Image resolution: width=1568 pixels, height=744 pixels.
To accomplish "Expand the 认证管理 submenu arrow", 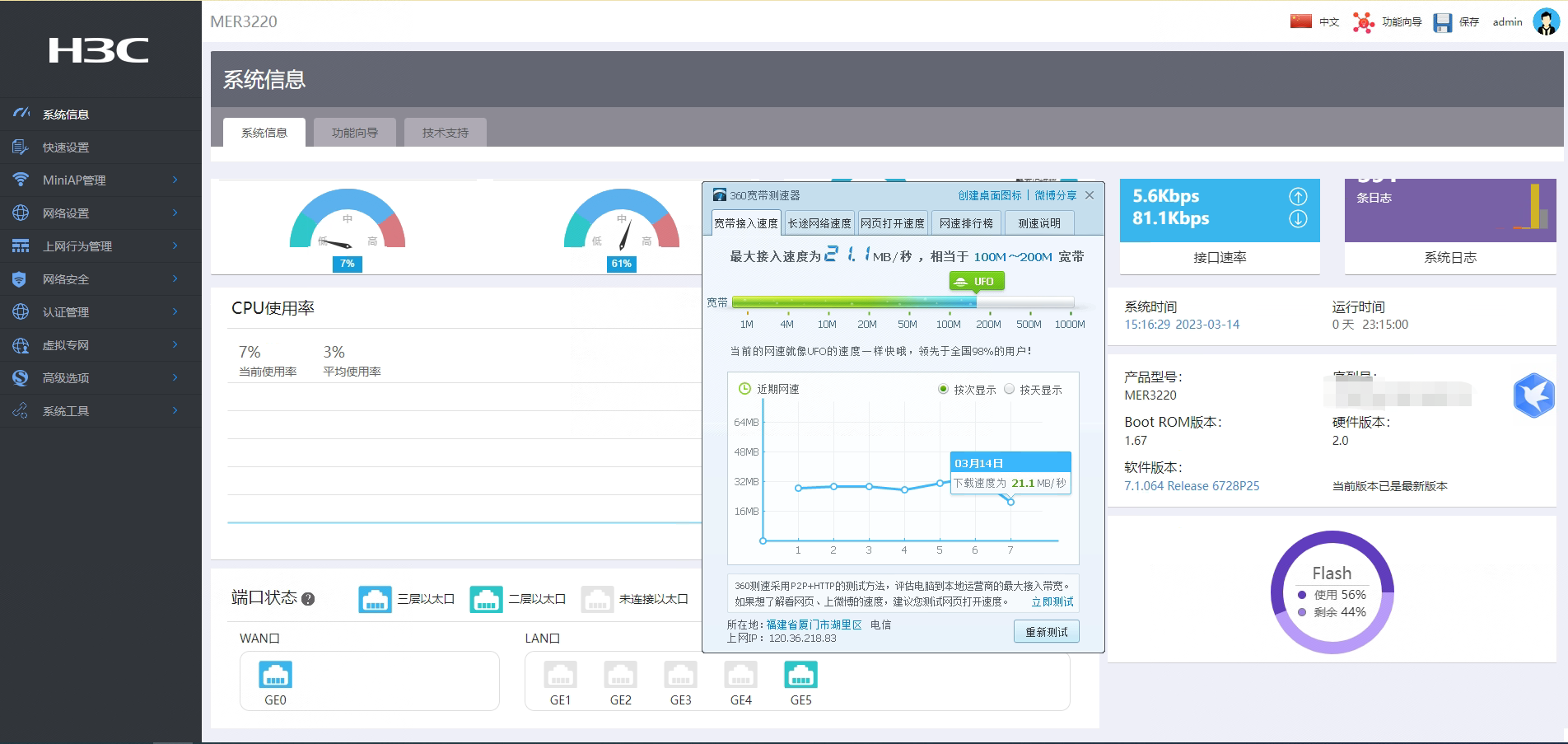I will 175,311.
